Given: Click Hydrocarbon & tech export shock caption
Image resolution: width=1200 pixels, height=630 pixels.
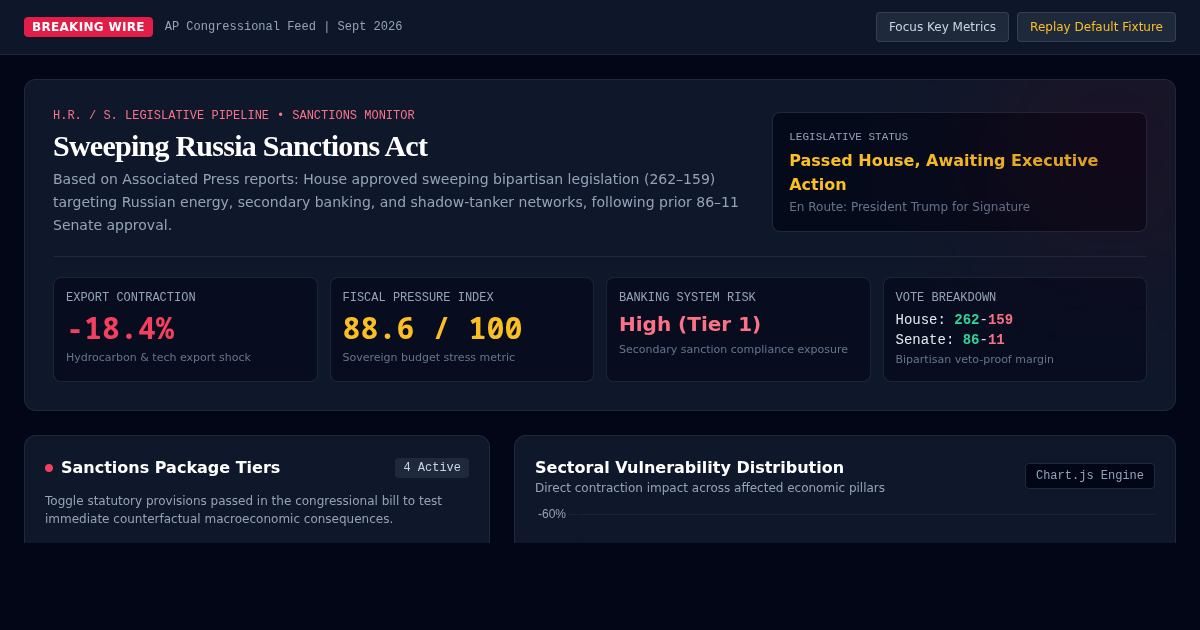Looking at the screenshot, I should [158, 357].
